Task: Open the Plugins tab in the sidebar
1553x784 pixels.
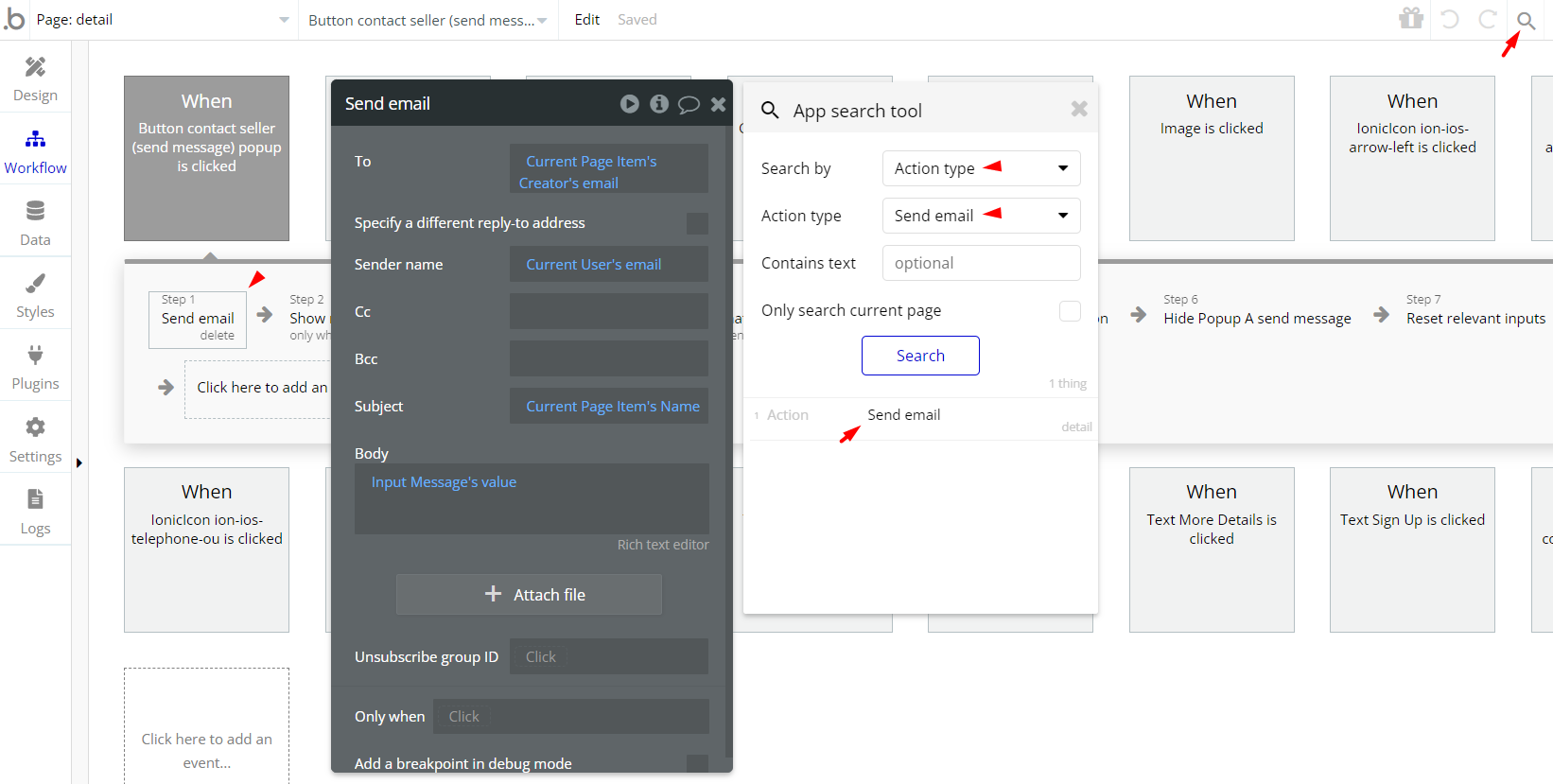Action: [x=35, y=368]
